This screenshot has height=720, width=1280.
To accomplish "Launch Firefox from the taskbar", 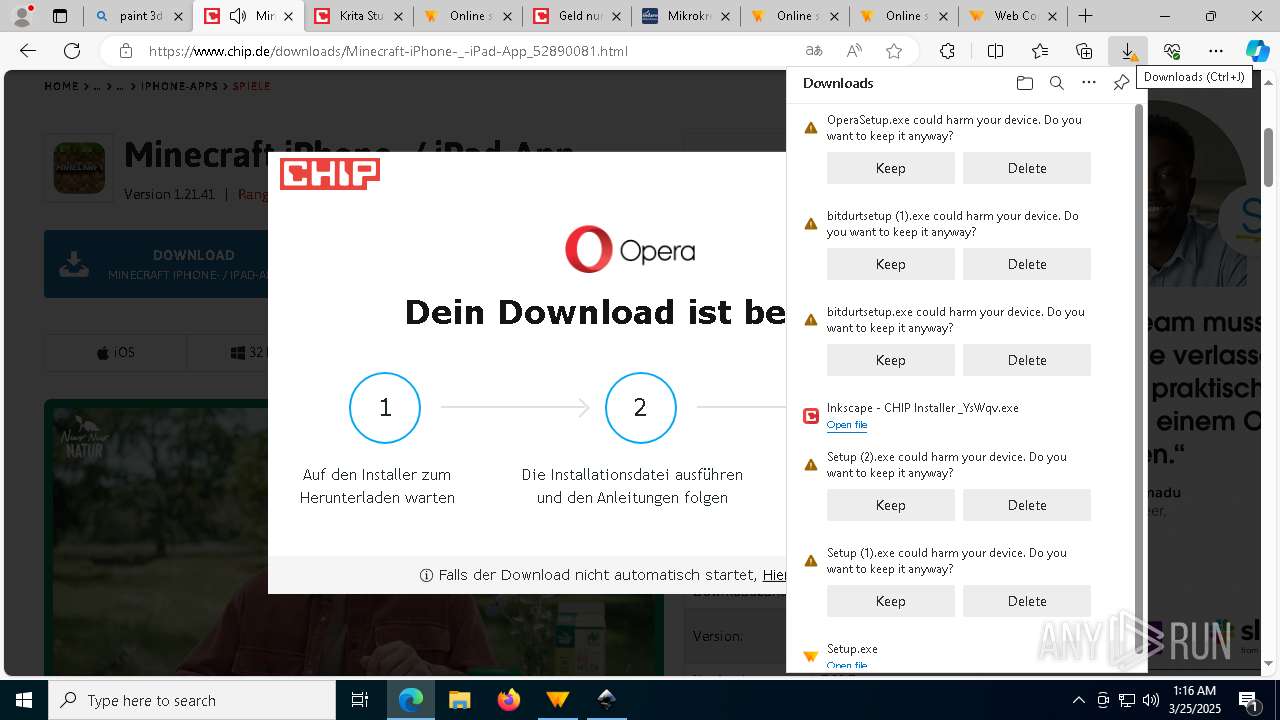I will click(x=509, y=700).
